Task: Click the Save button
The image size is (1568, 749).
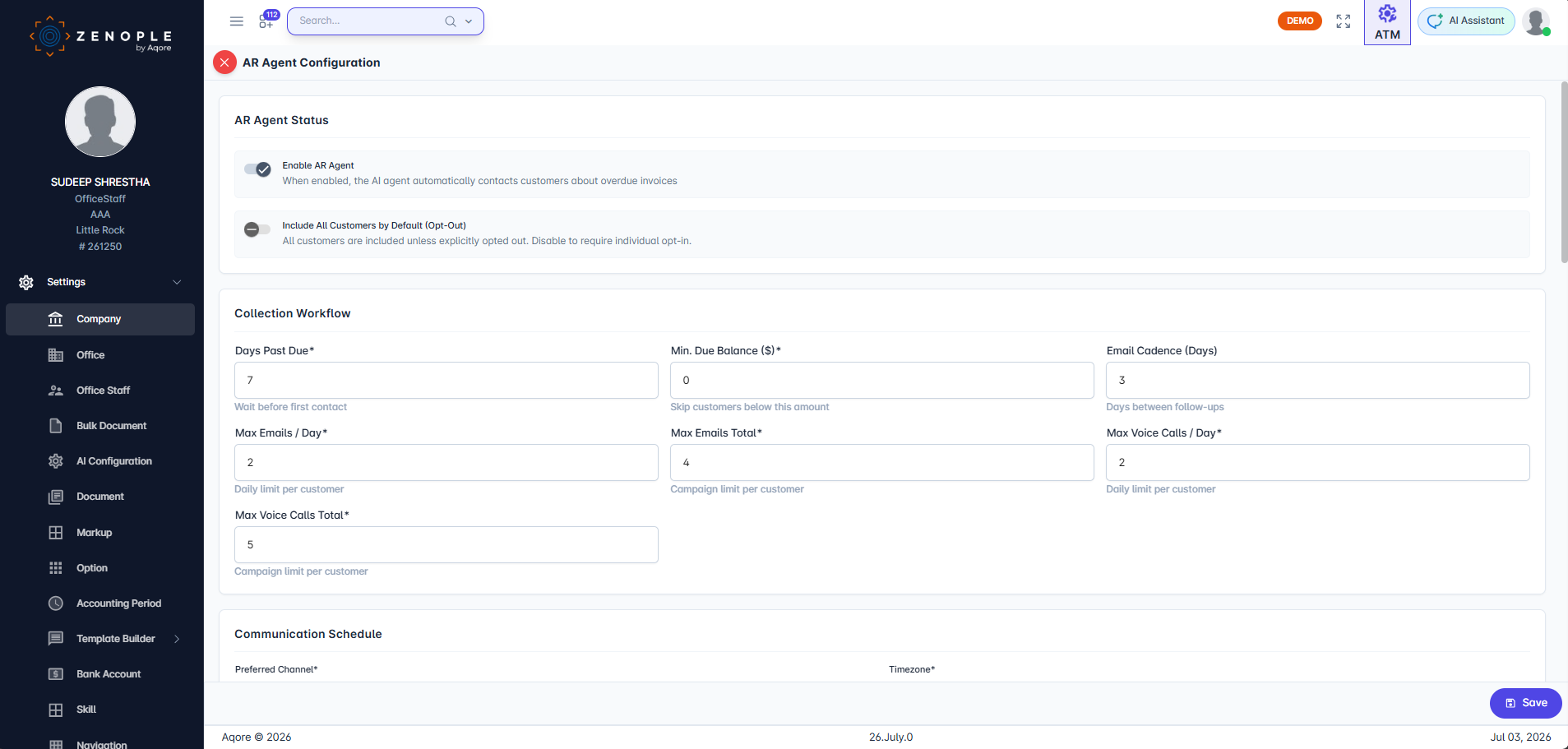Action: point(1525,703)
